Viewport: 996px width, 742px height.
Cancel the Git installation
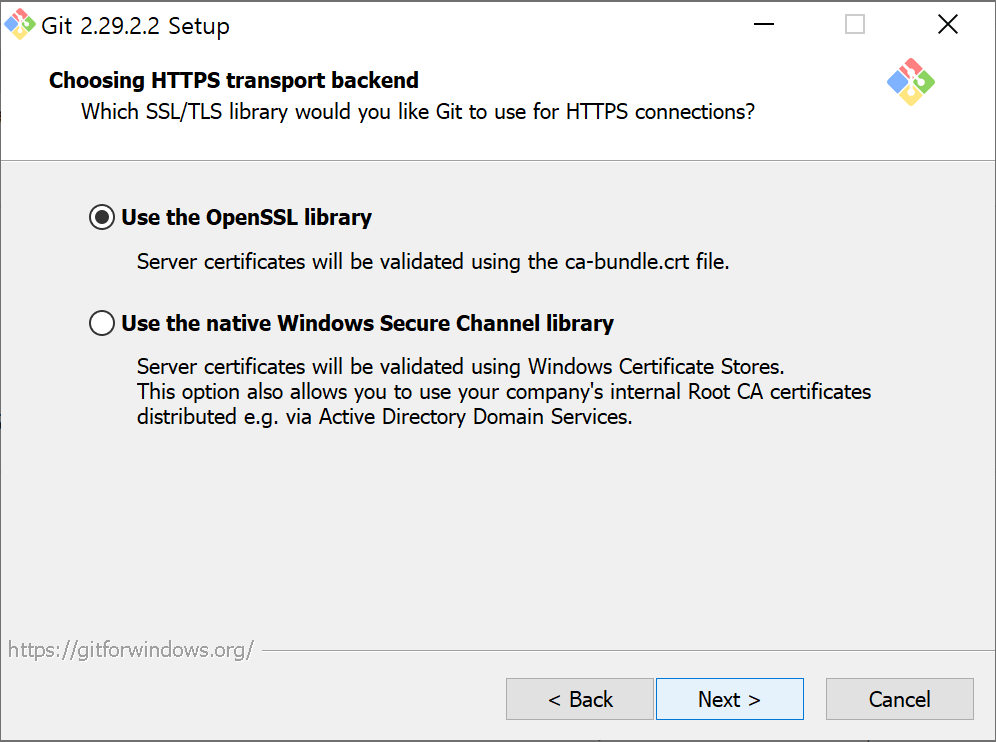point(899,699)
